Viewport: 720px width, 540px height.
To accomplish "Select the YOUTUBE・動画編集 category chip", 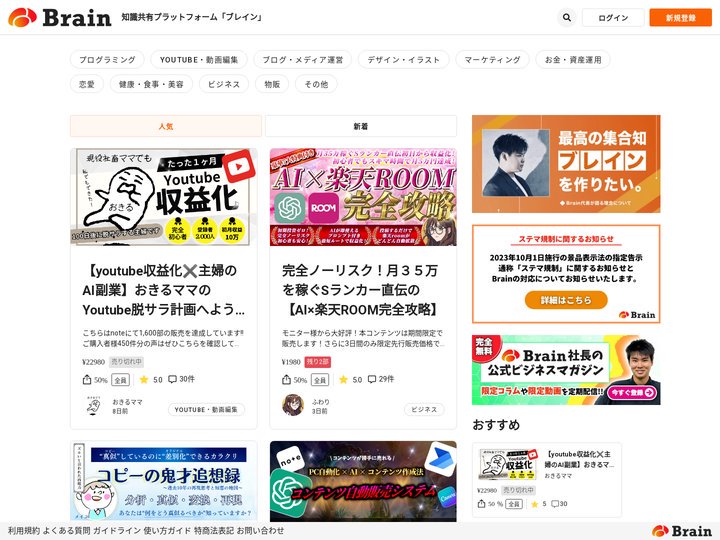I will coord(199,60).
